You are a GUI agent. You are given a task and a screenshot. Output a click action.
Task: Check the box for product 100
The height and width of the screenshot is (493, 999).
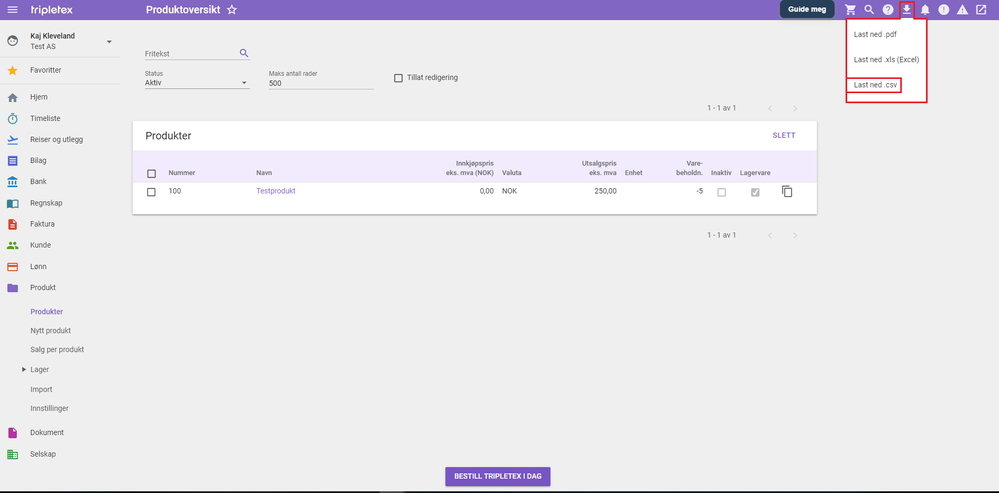point(151,192)
